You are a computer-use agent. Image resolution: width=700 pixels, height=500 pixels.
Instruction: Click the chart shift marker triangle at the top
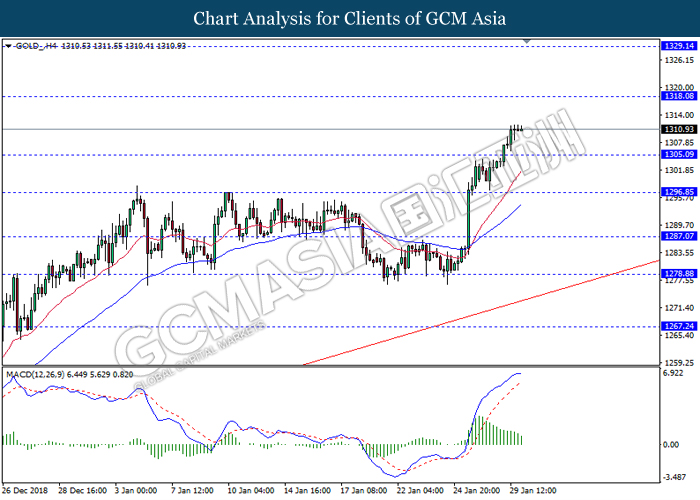(x=527, y=42)
